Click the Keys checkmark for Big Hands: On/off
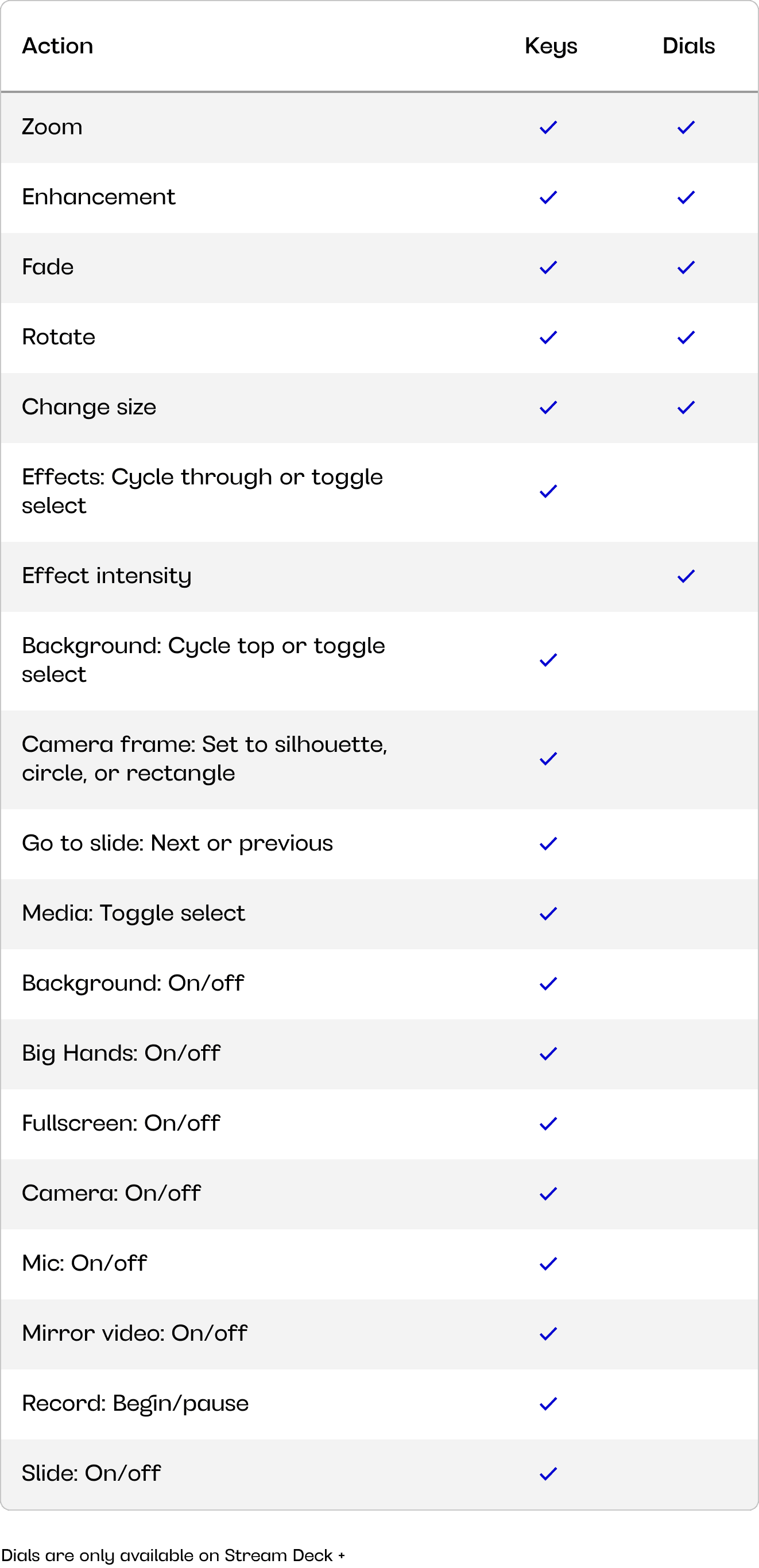The width and height of the screenshot is (759, 1568). pyautogui.click(x=548, y=1054)
